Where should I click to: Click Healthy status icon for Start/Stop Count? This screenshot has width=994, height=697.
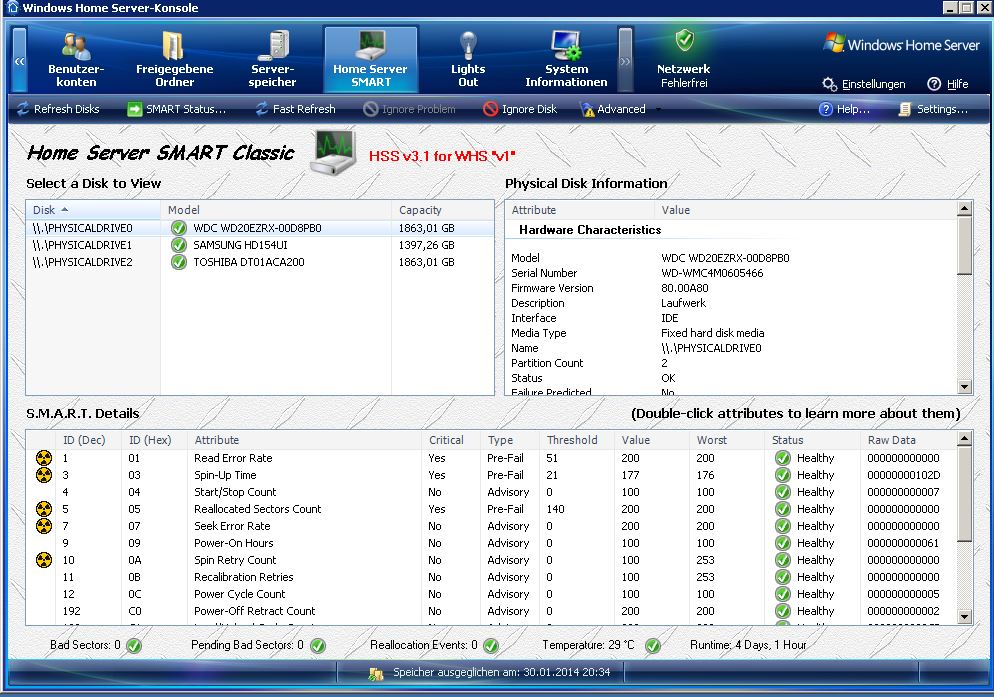point(783,492)
